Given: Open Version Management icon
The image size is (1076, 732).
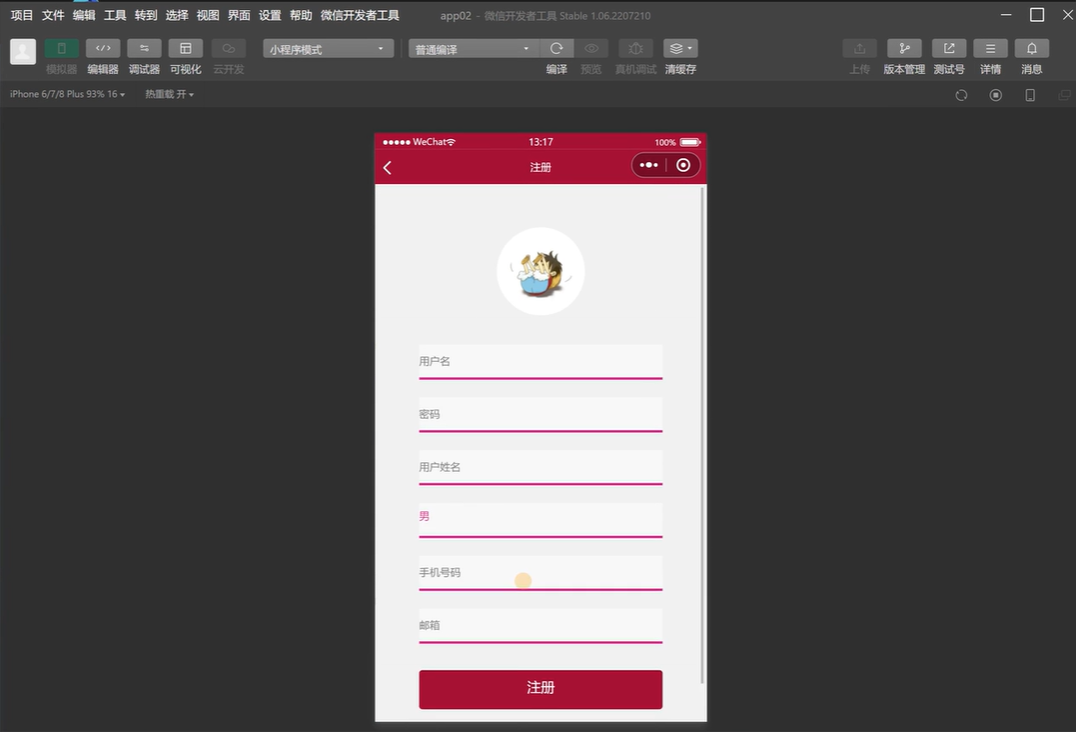Looking at the screenshot, I should (904, 48).
